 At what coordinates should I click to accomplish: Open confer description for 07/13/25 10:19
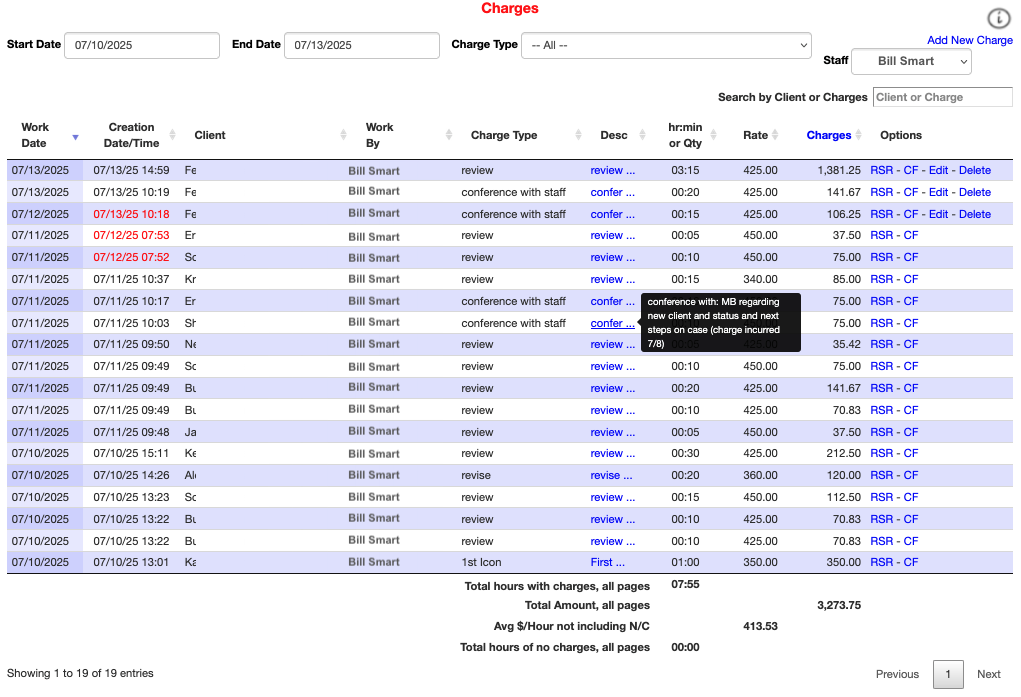tap(612, 192)
